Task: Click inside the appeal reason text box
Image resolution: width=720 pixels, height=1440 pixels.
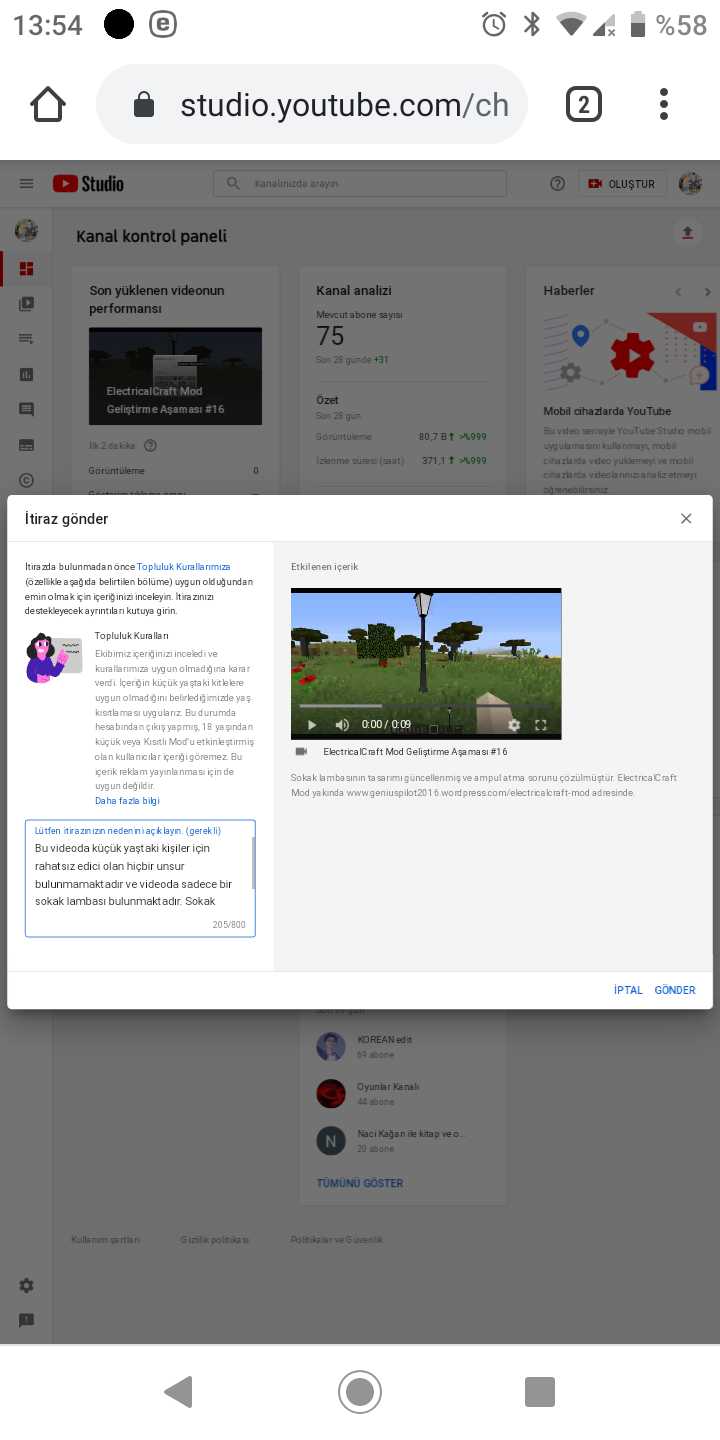Action: (x=140, y=879)
